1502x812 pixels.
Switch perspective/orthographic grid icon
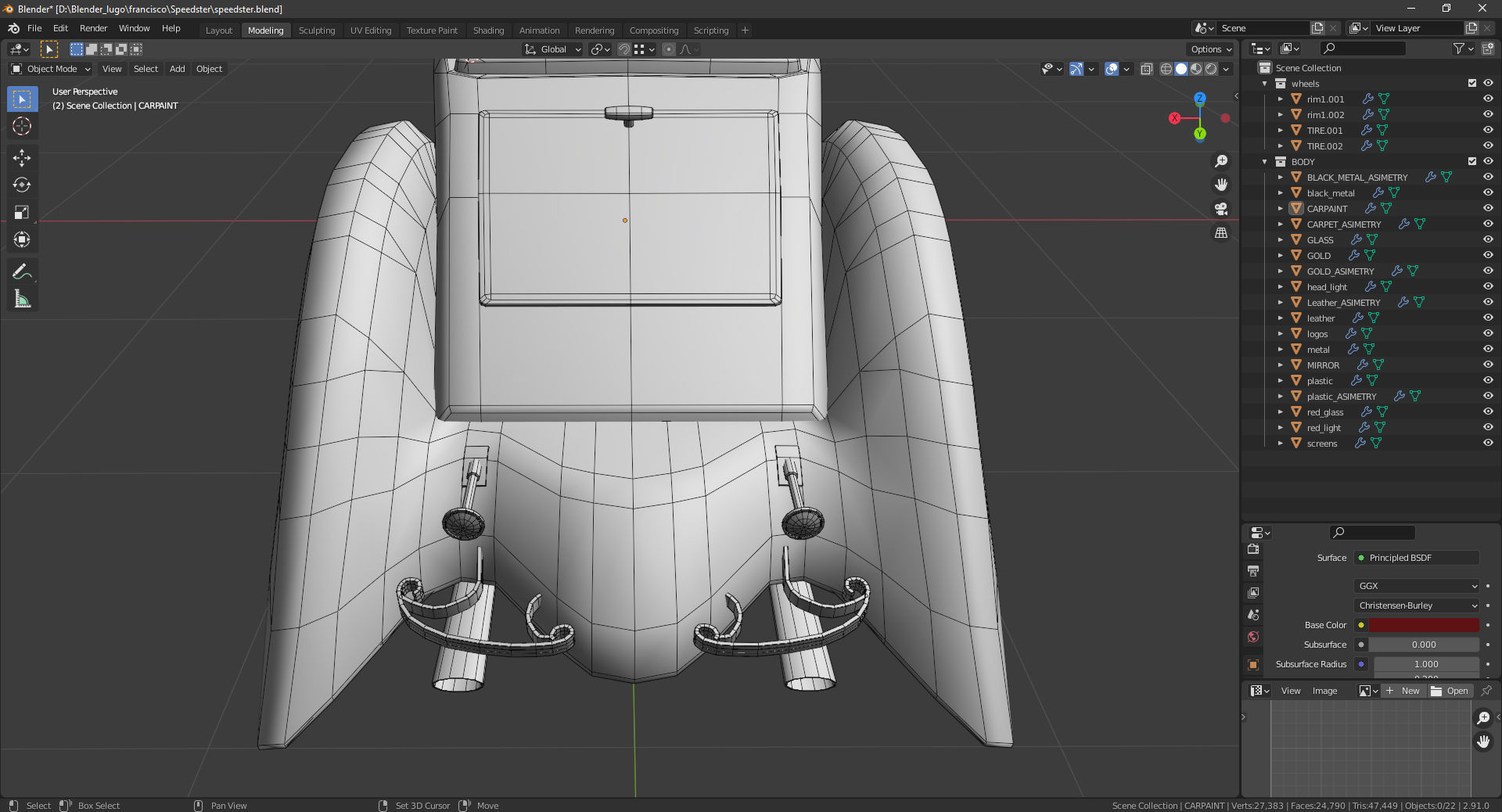[1220, 232]
